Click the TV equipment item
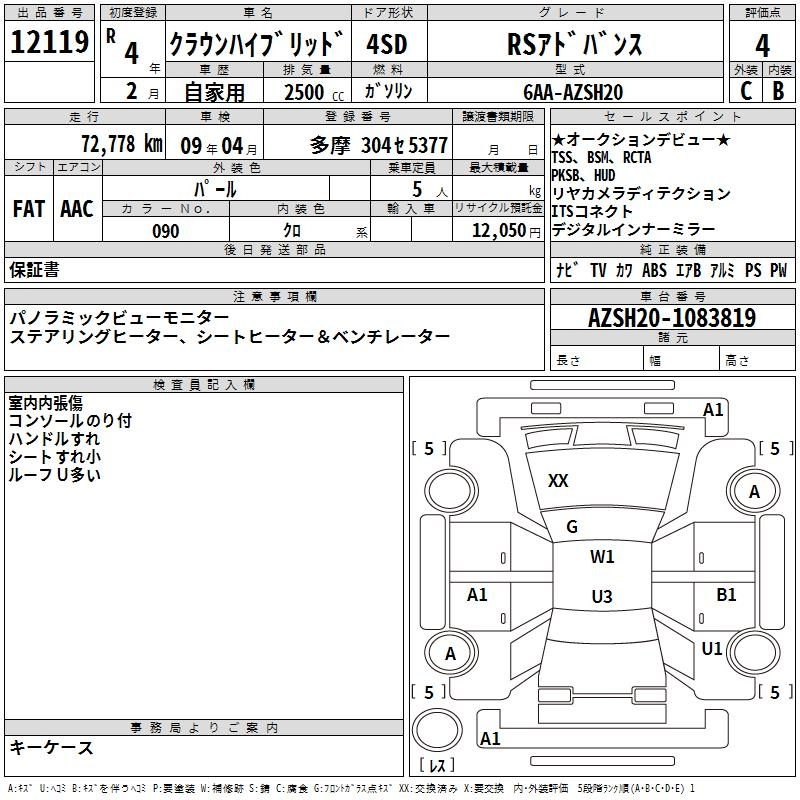 coord(598,270)
